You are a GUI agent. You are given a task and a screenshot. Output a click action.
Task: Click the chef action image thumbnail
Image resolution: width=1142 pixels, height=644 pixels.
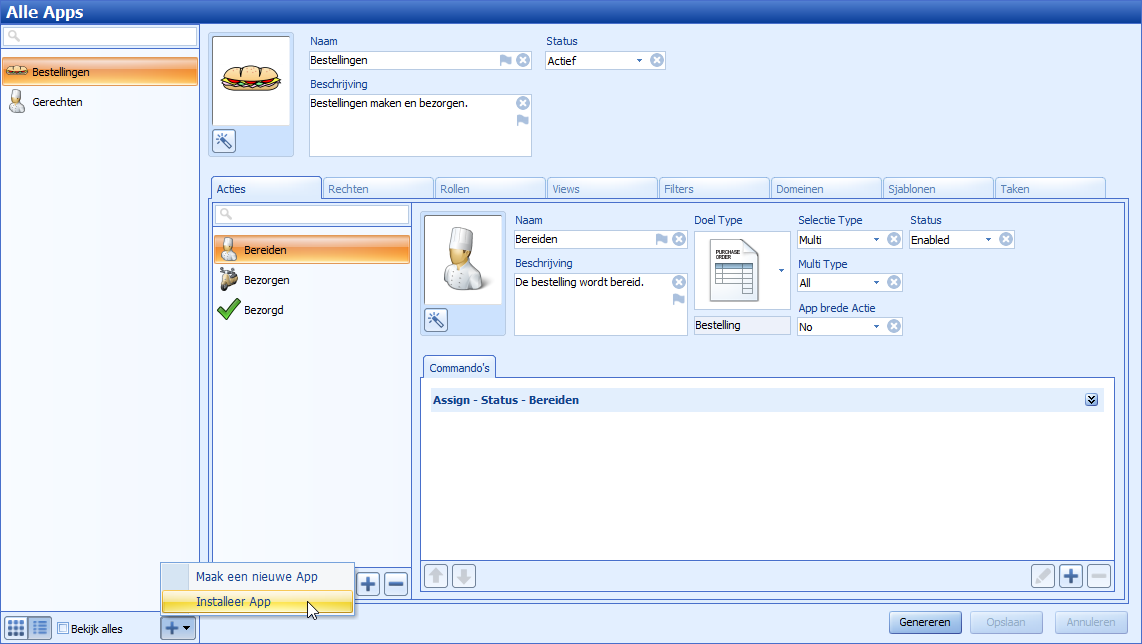click(463, 259)
